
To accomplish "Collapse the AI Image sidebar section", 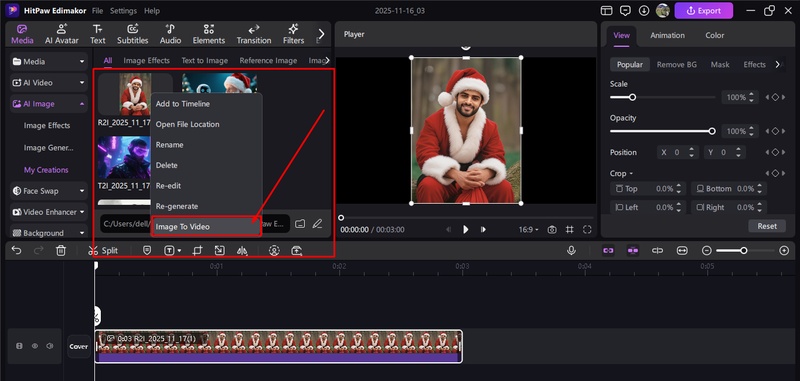I will pyautogui.click(x=48, y=104).
